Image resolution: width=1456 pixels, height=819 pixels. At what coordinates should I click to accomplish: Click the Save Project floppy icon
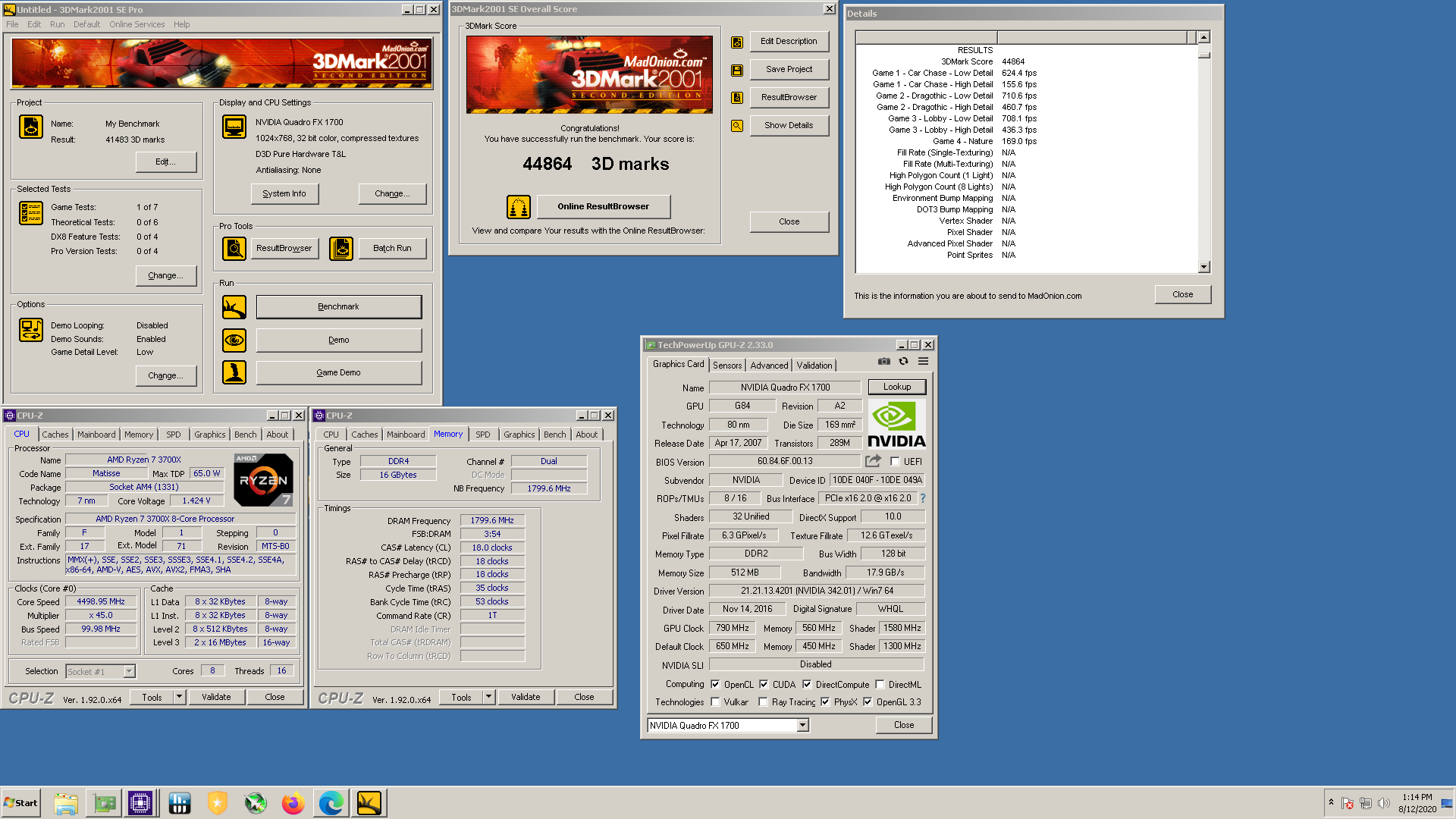pos(737,70)
